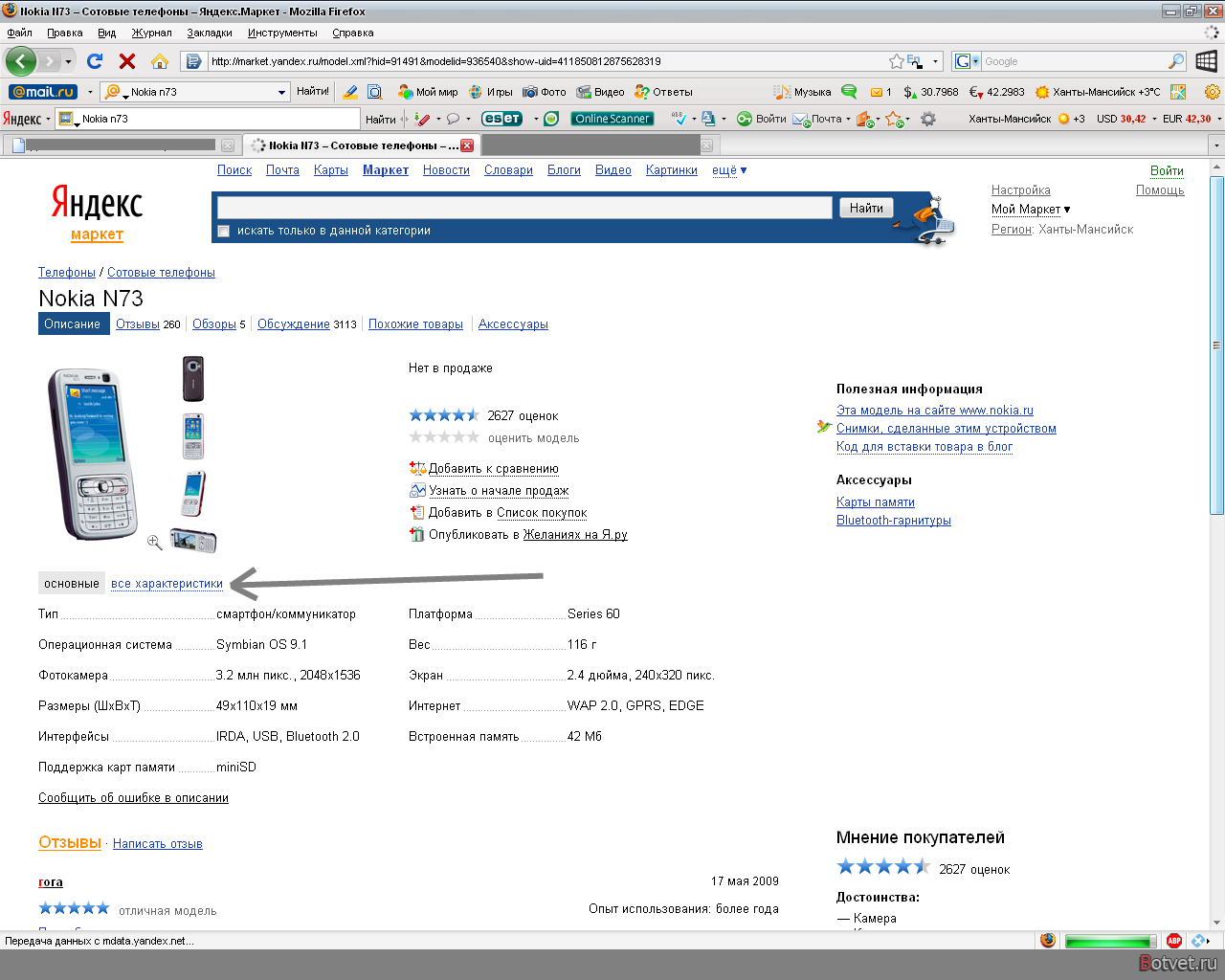Click Войти on the Yandex bar
The height and width of the screenshot is (980, 1225).
762,119
